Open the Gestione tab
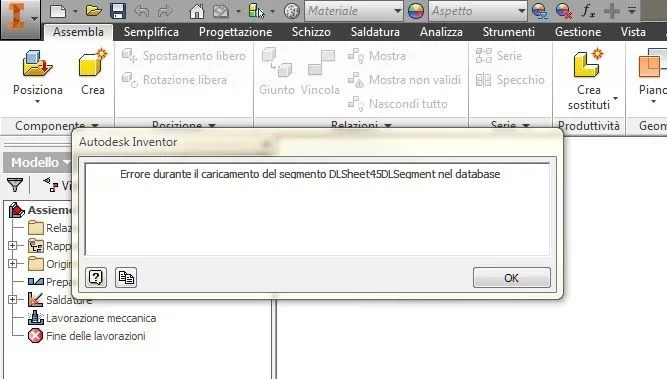Image resolution: width=667 pixels, height=379 pixels. 578,32
